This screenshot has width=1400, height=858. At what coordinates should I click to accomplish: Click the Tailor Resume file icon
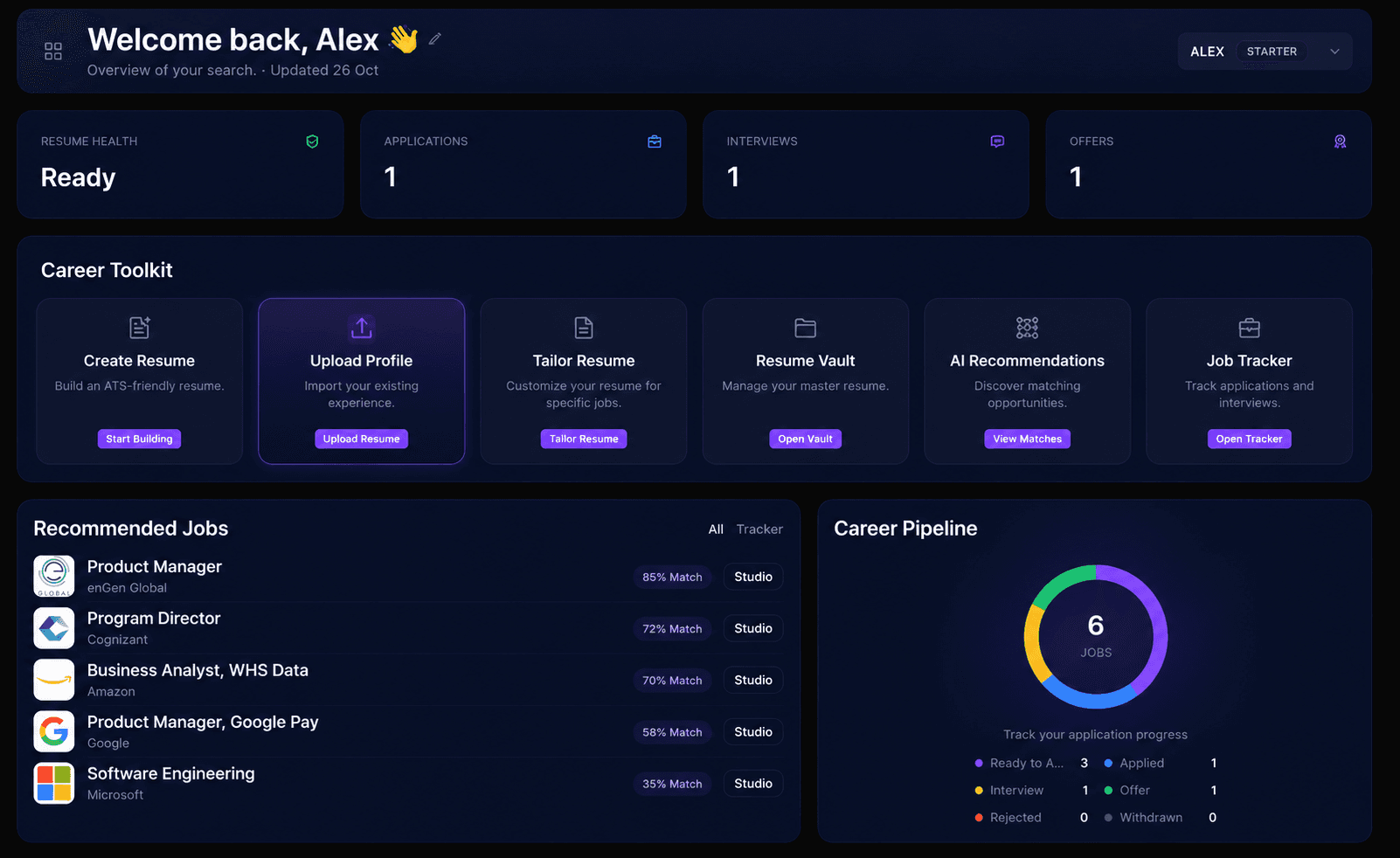tap(584, 328)
